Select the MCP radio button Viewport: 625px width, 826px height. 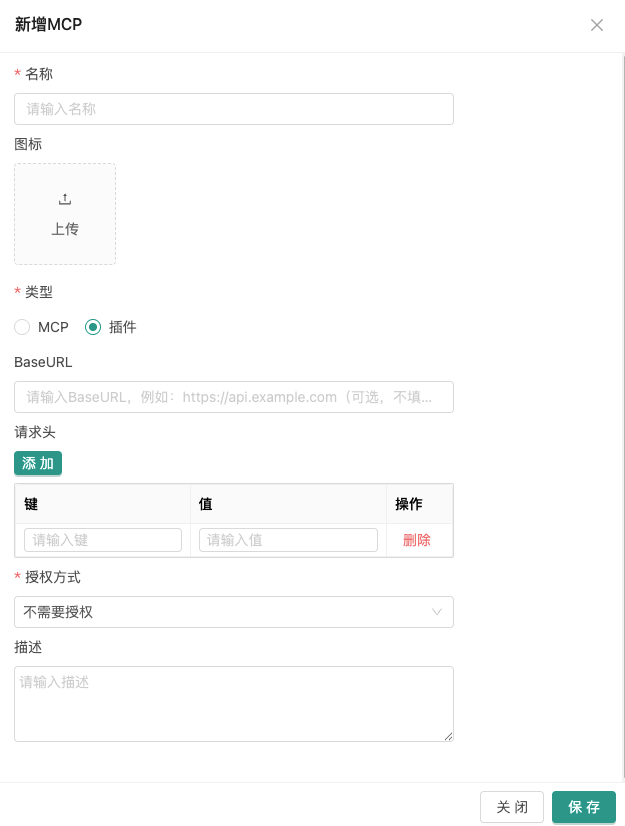click(23, 327)
